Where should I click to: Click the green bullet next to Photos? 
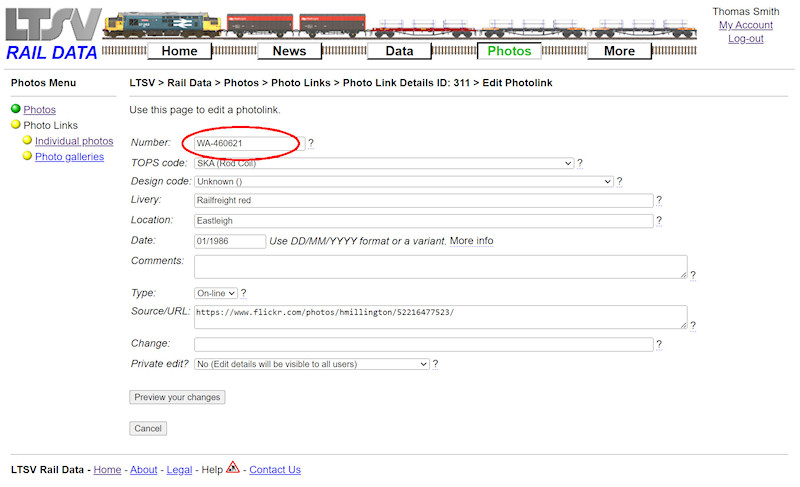16,109
